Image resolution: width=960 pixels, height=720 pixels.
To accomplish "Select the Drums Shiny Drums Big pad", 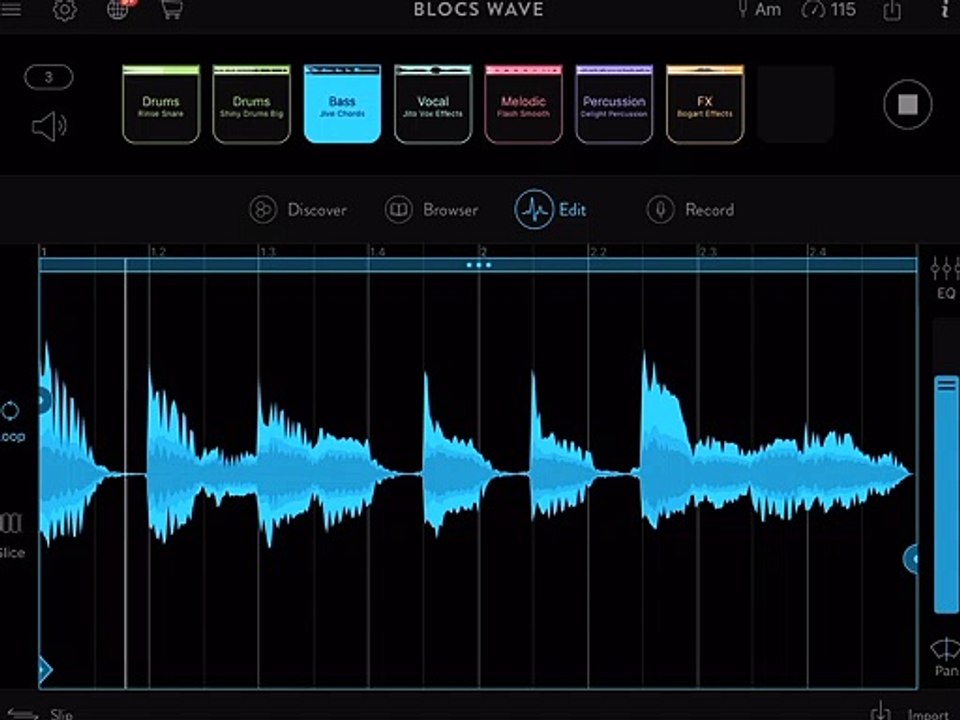I will (252, 104).
